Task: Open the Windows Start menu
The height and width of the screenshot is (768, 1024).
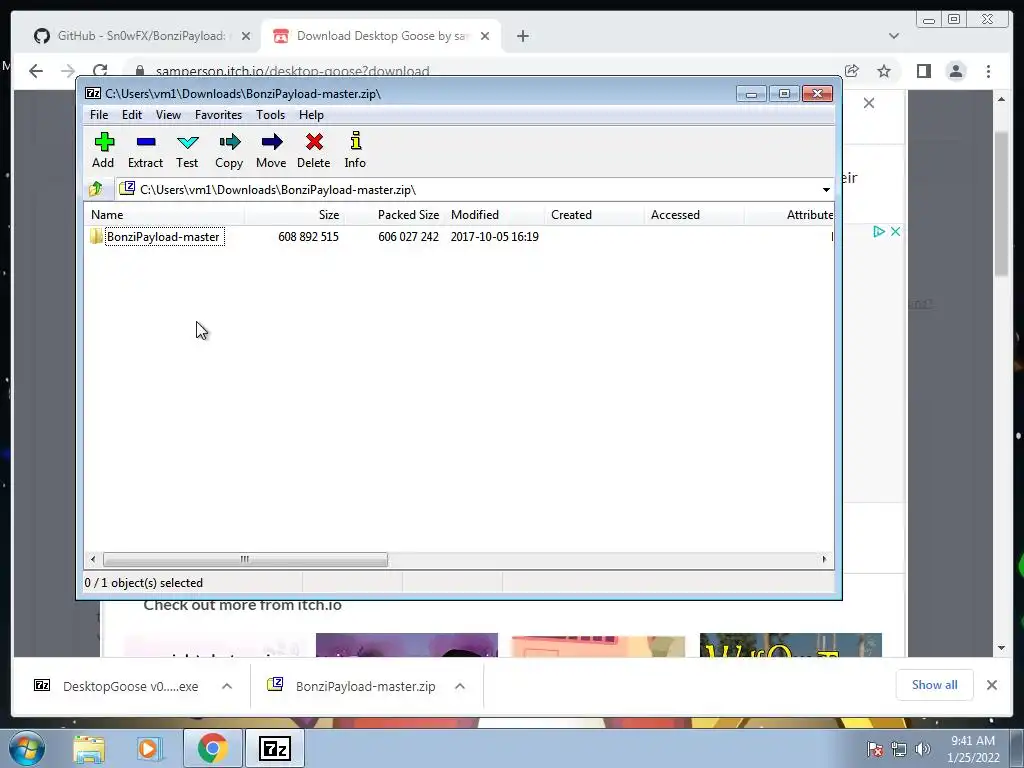Action: [27, 748]
